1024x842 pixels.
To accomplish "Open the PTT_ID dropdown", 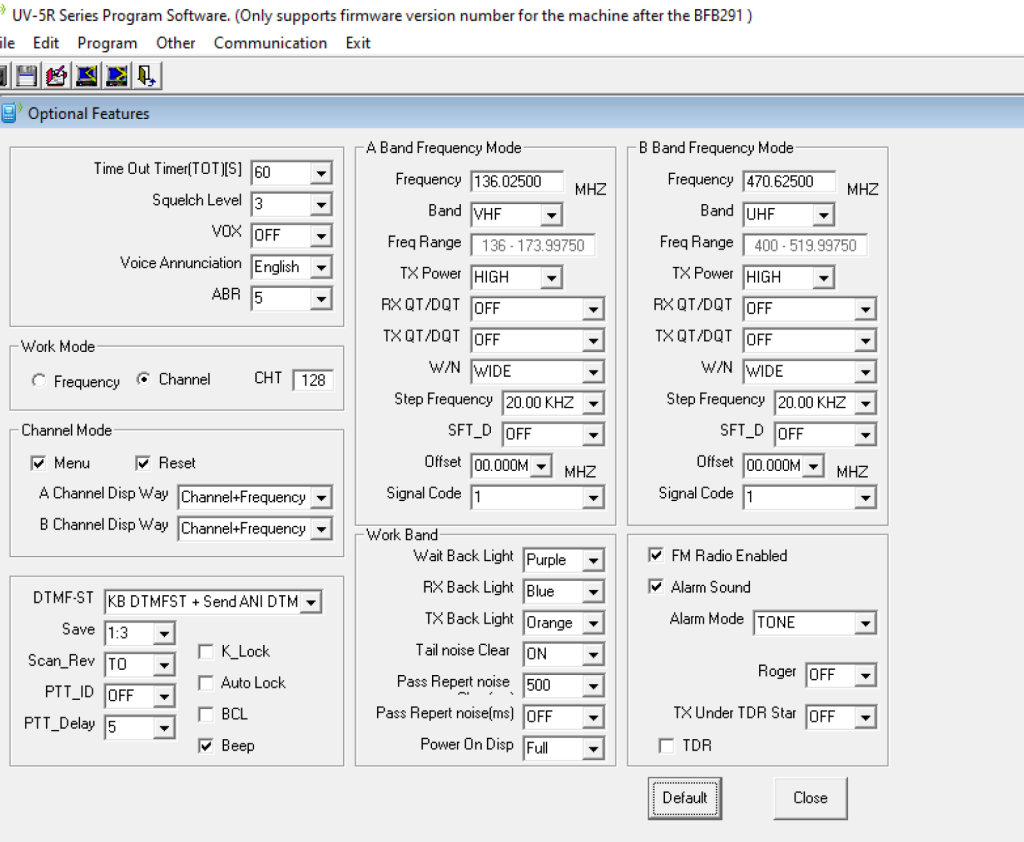I will pyautogui.click(x=164, y=696).
